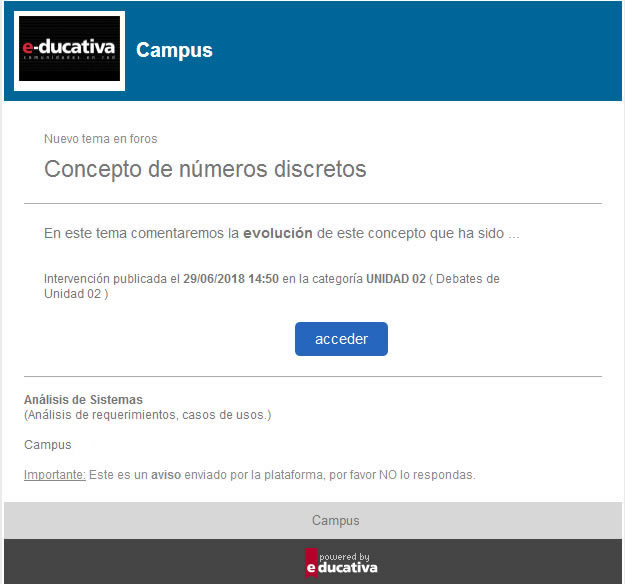Viewport: 625px width, 584px height.
Task: Open the powered by educativa footer logo
Action: [341, 562]
